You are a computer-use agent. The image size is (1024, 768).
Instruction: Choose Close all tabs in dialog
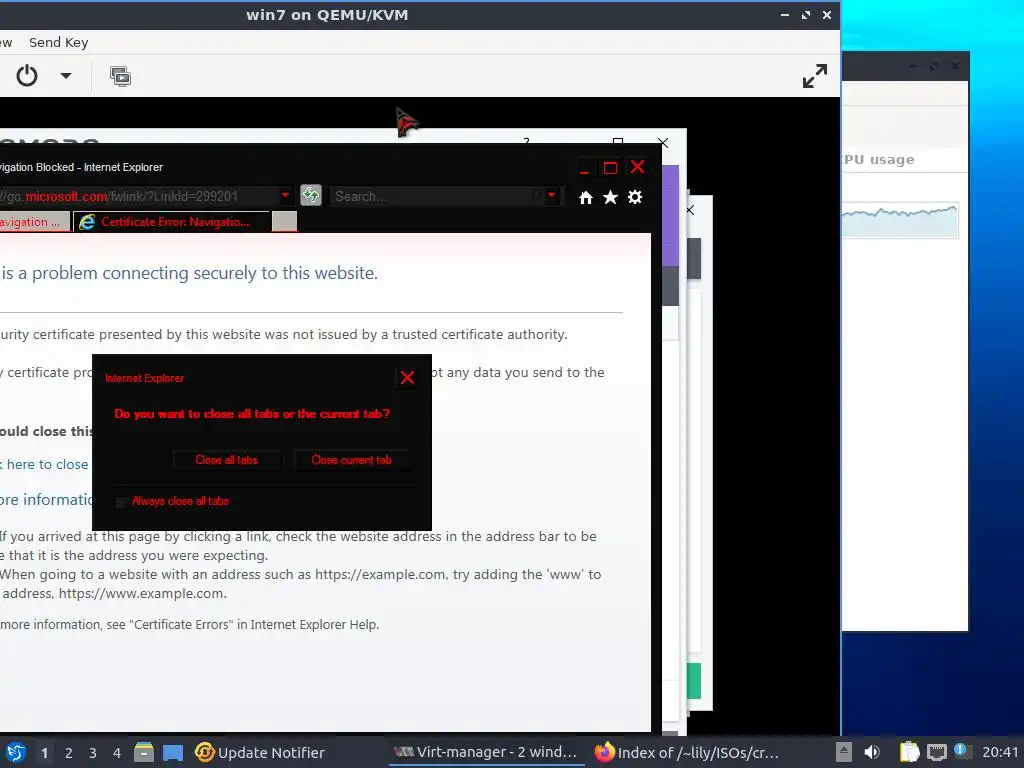pyautogui.click(x=227, y=460)
